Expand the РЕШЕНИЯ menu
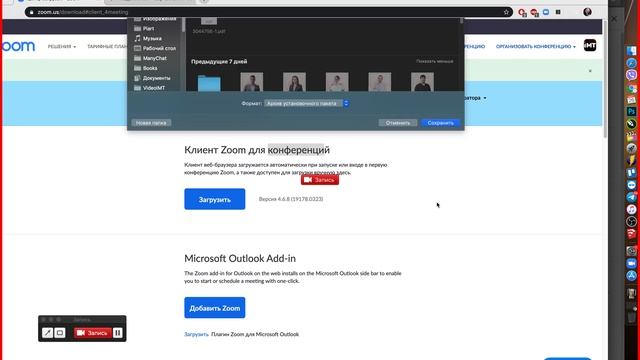The width and height of the screenshot is (640, 360). point(62,47)
